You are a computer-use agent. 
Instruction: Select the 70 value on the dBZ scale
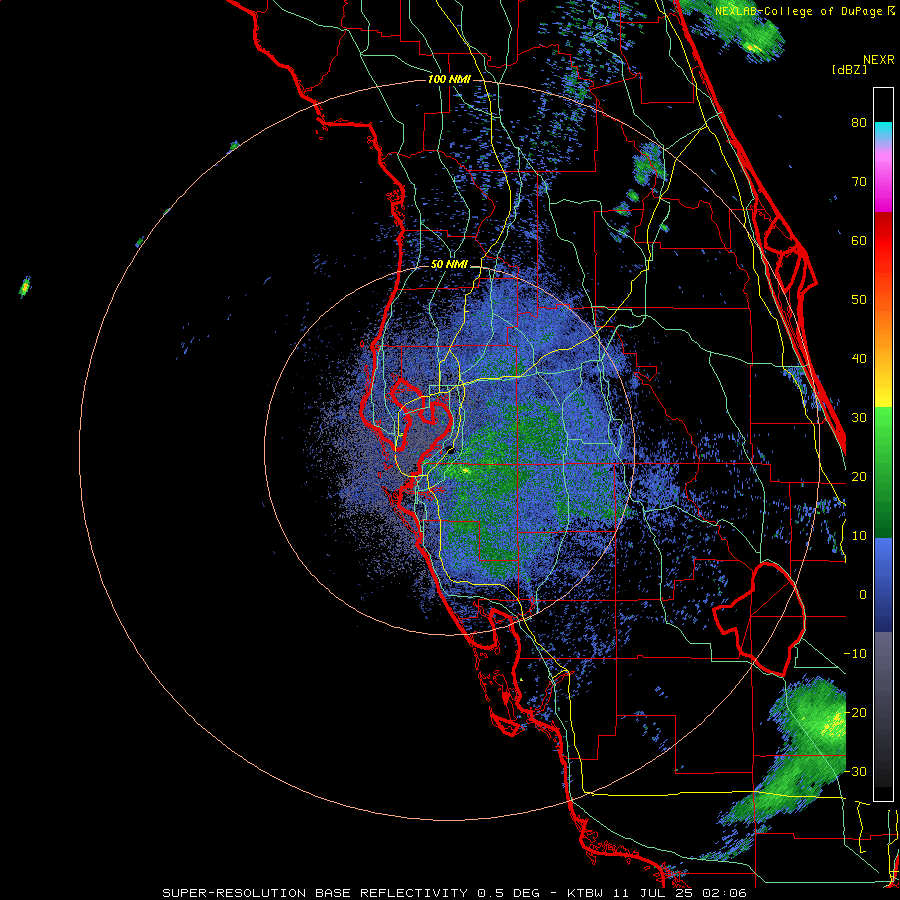859,181
